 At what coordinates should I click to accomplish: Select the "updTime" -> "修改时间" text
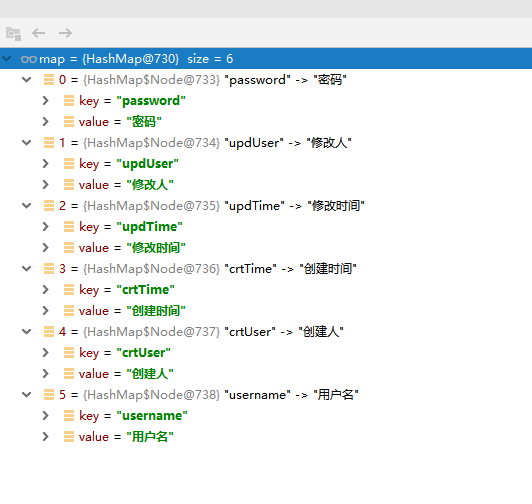pos(294,206)
